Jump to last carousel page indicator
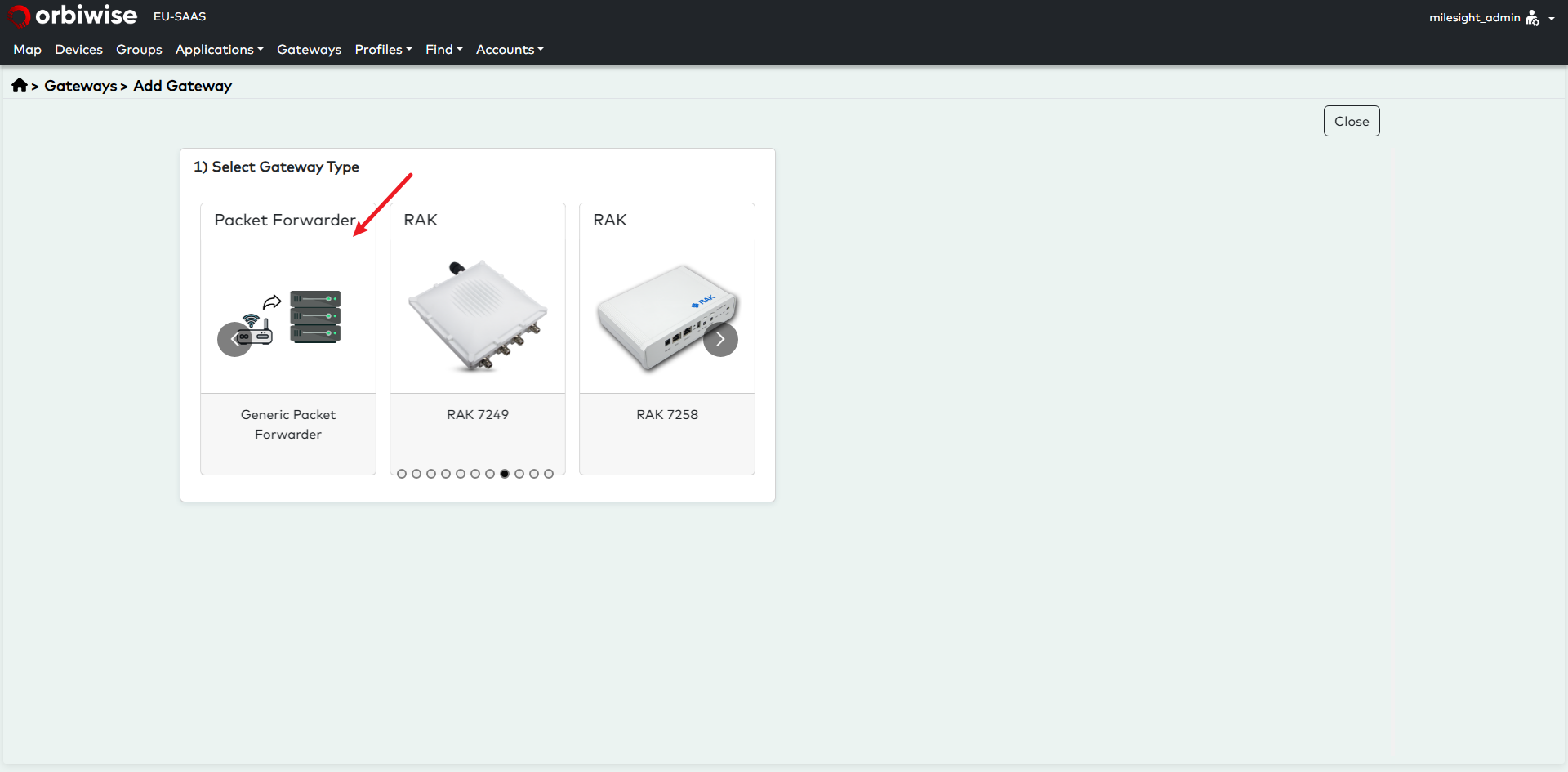The height and width of the screenshot is (772, 1568). click(549, 474)
